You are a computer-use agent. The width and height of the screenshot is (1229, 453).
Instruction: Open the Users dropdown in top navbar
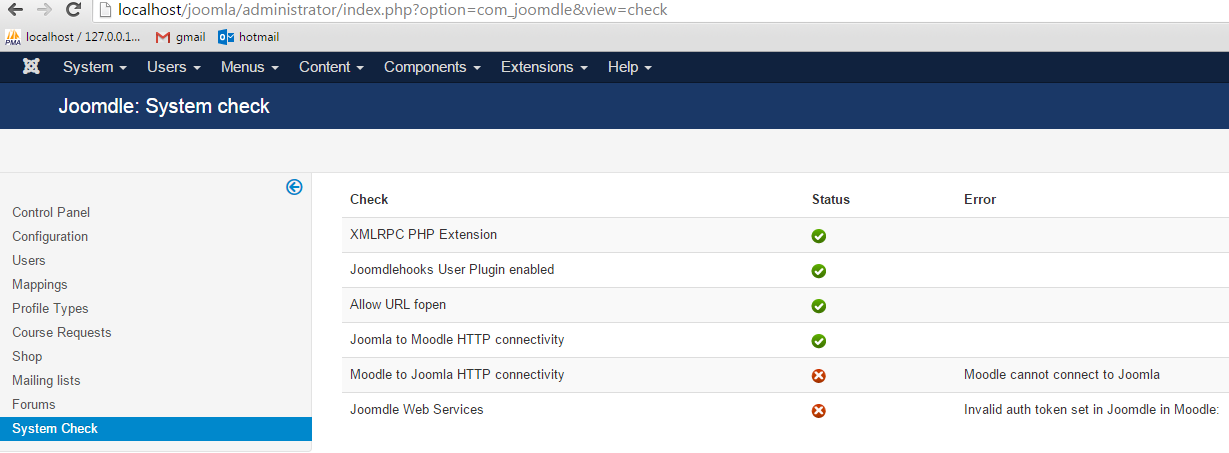173,67
